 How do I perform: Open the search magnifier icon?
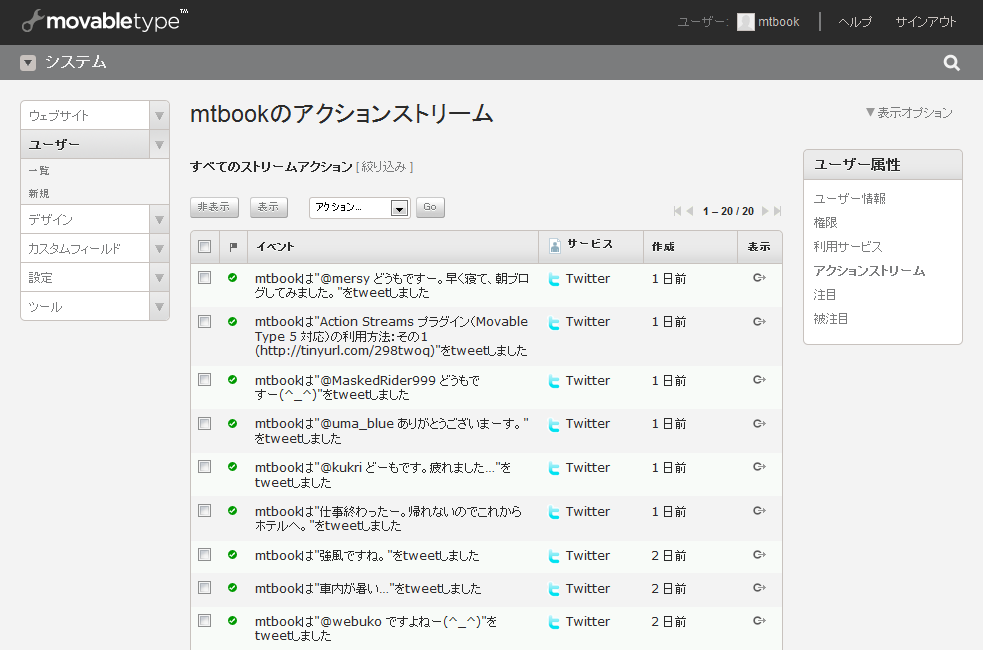pos(952,63)
